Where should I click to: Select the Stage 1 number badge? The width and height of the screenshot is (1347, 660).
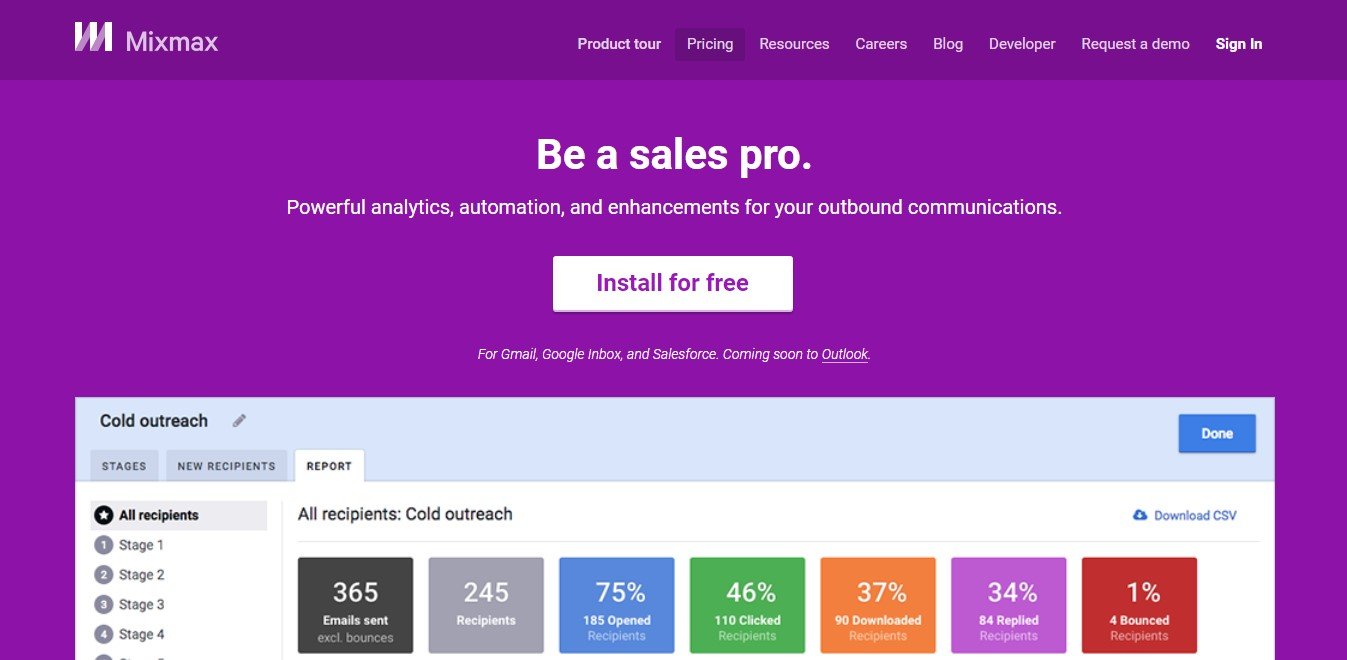tap(103, 545)
